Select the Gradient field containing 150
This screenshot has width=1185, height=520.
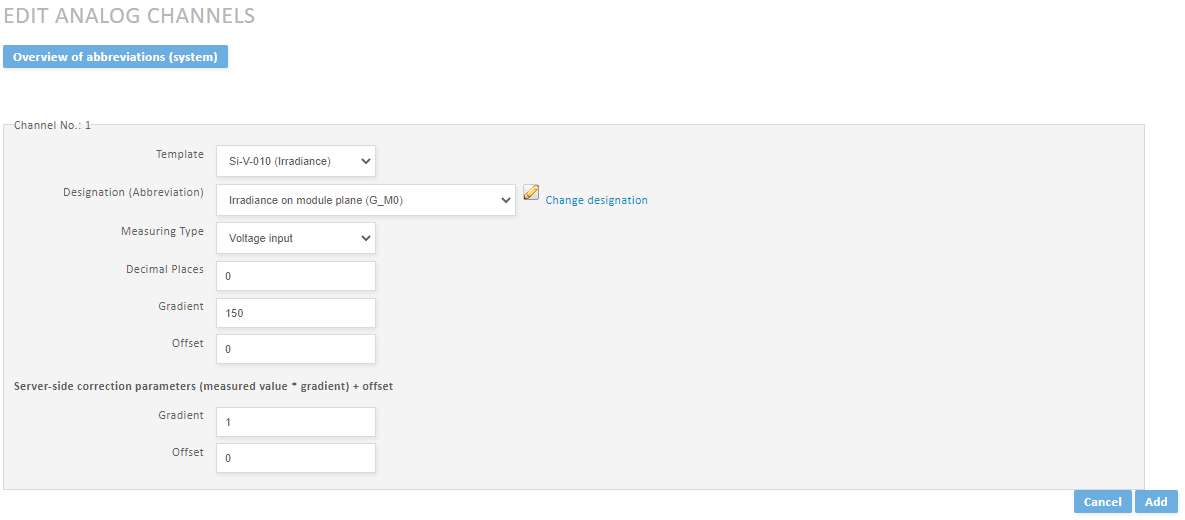[295, 313]
